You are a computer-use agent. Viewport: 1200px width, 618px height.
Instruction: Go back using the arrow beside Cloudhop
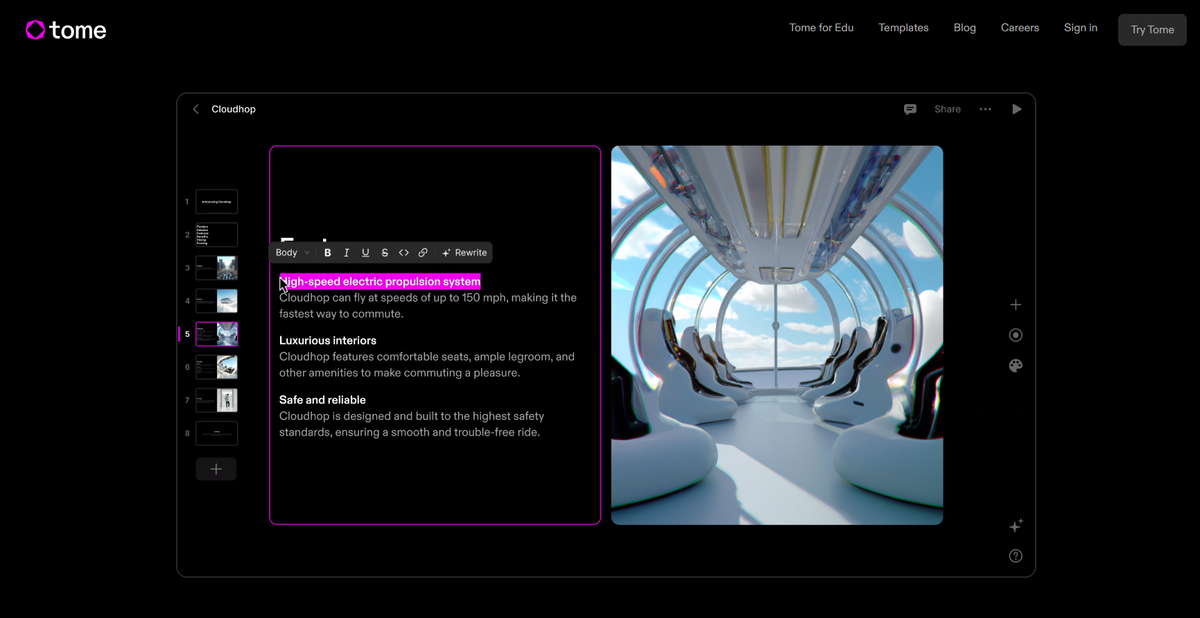click(196, 109)
